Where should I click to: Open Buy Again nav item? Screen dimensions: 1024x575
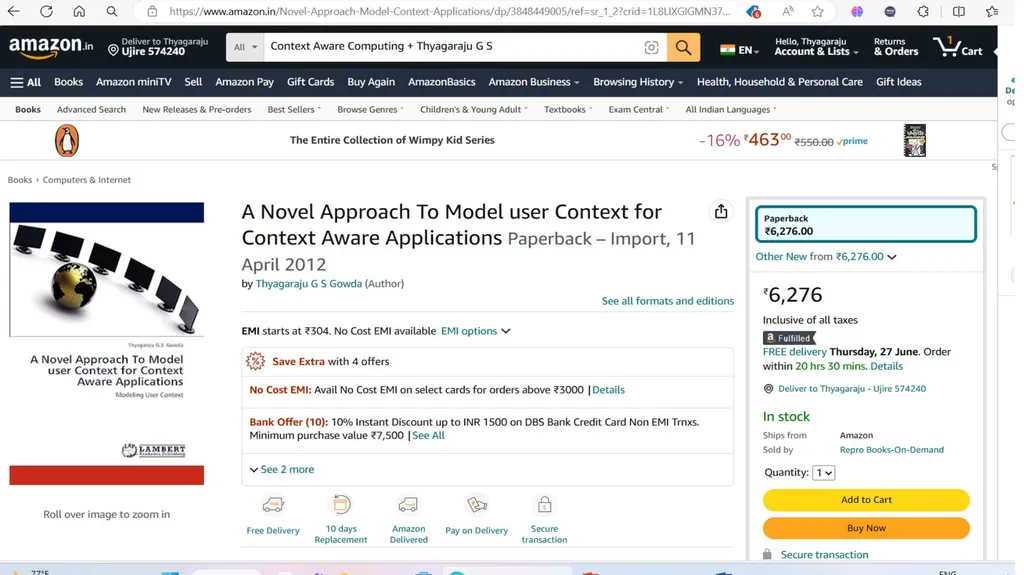pyautogui.click(x=371, y=82)
